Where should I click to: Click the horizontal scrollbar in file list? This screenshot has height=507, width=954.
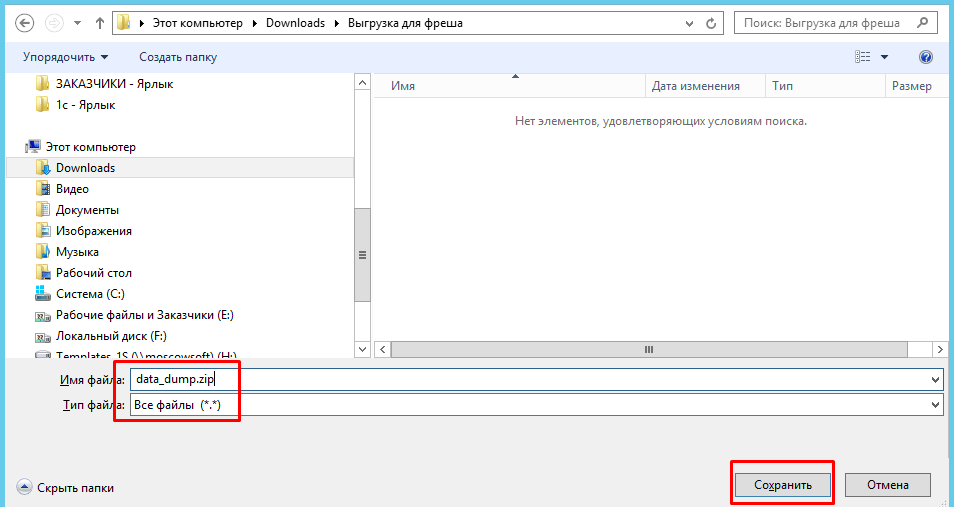(x=648, y=349)
